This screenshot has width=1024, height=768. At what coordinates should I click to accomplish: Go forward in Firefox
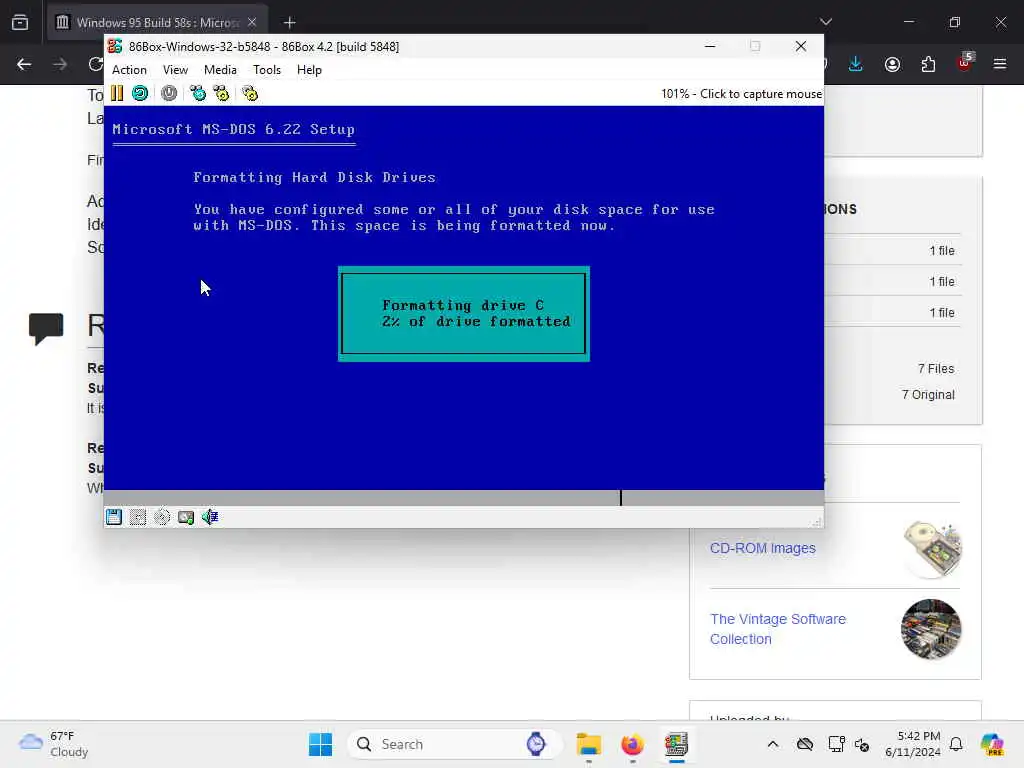coord(60,64)
